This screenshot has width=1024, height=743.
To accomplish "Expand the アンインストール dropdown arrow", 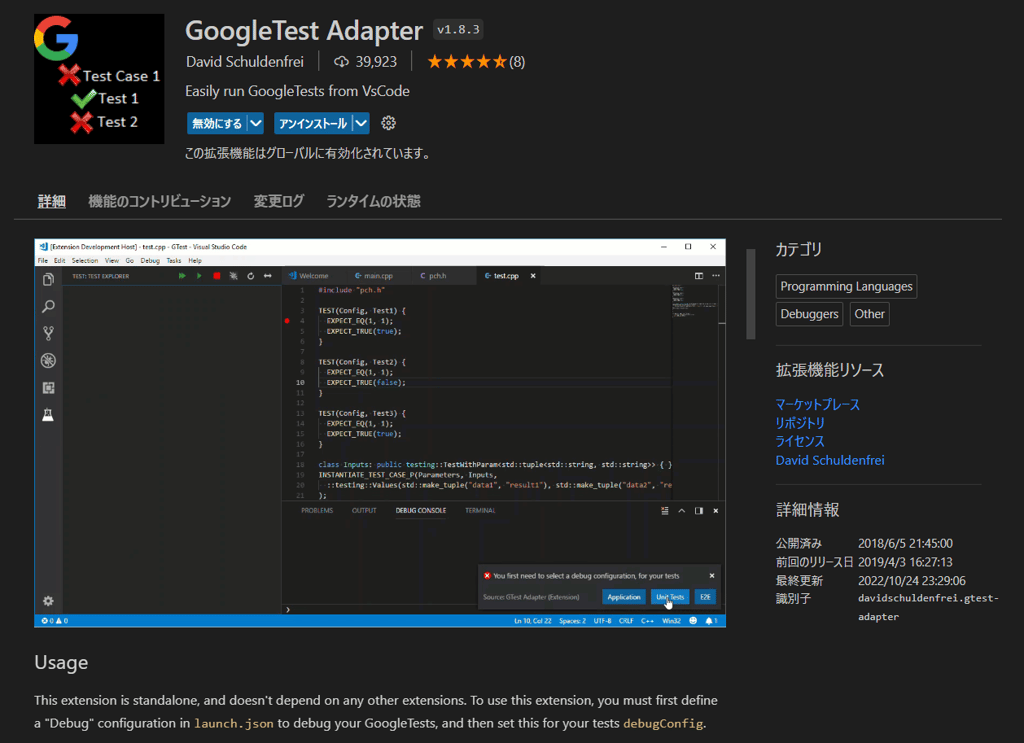I will [x=361, y=123].
